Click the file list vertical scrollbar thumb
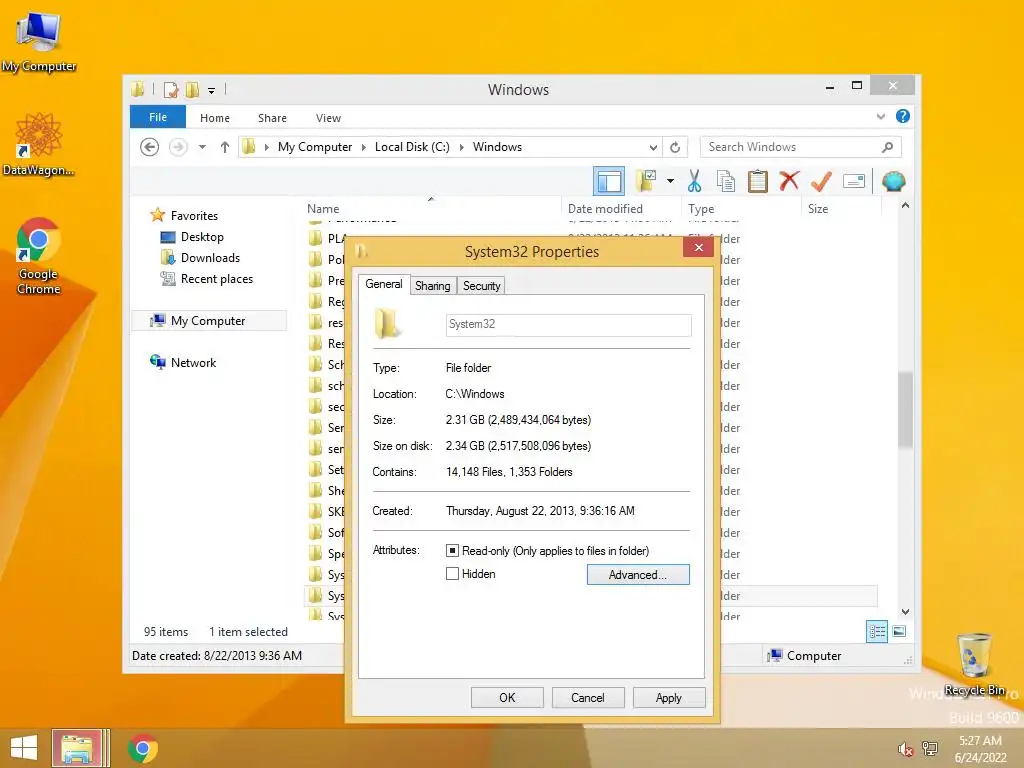1024x768 pixels. [x=905, y=410]
